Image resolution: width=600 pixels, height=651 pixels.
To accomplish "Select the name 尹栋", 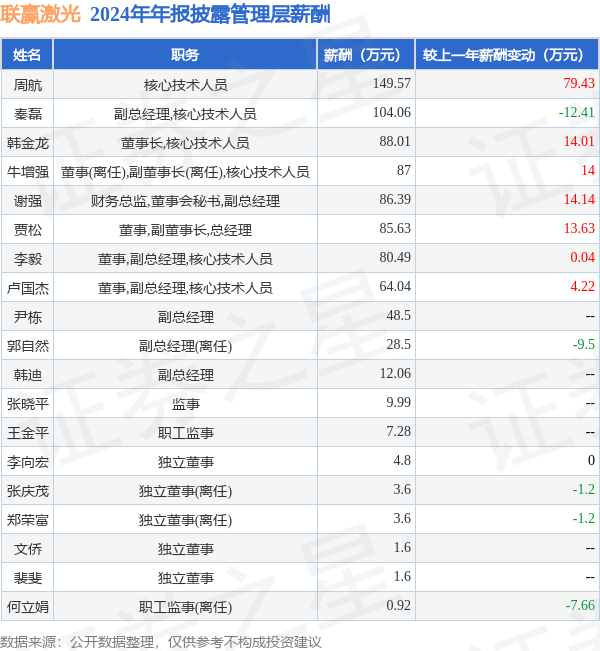I will click(x=28, y=317).
